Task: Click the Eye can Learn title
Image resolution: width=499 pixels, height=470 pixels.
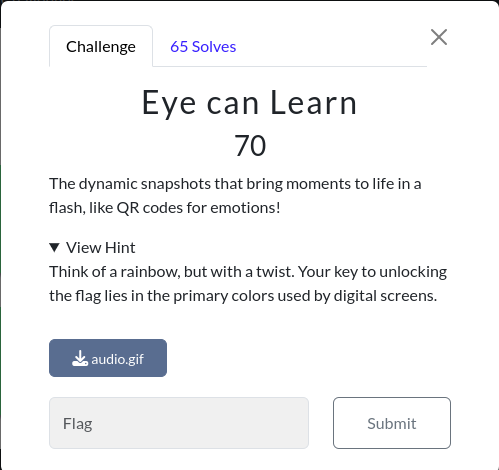Action: coord(249,103)
